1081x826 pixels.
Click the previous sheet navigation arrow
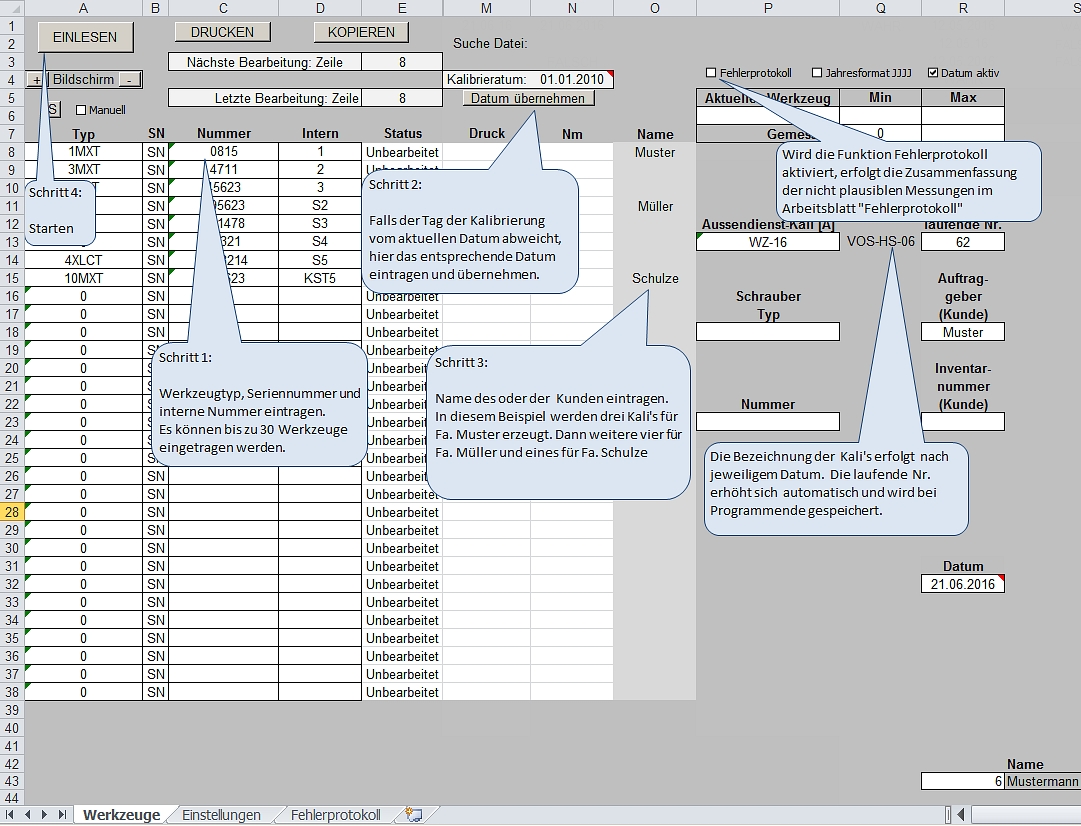[x=29, y=815]
